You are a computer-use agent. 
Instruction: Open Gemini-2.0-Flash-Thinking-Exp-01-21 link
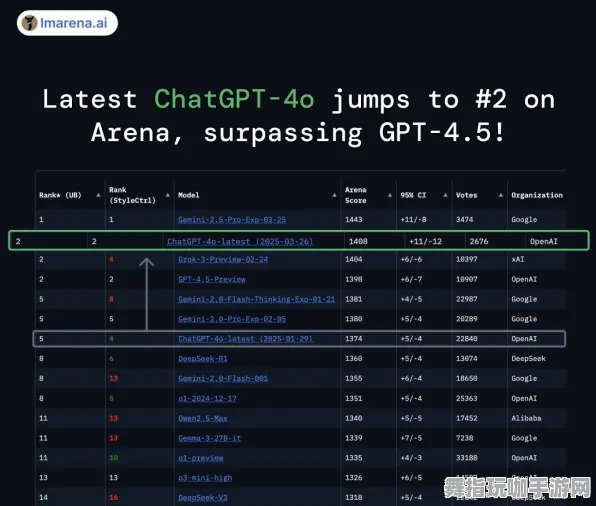click(257, 299)
